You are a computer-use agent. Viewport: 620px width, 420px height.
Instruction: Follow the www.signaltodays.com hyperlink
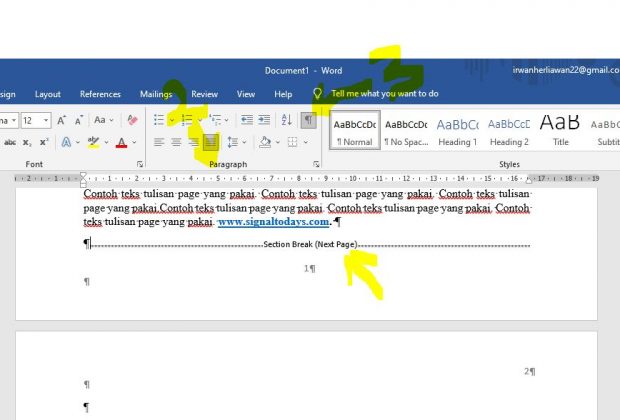(273, 222)
